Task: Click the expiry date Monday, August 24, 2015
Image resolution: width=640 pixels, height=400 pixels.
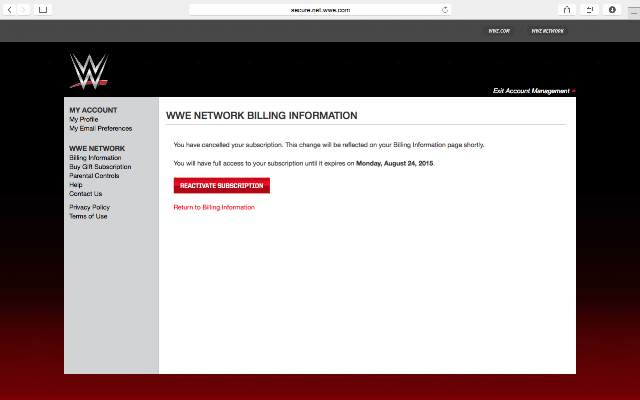Action: (x=395, y=163)
